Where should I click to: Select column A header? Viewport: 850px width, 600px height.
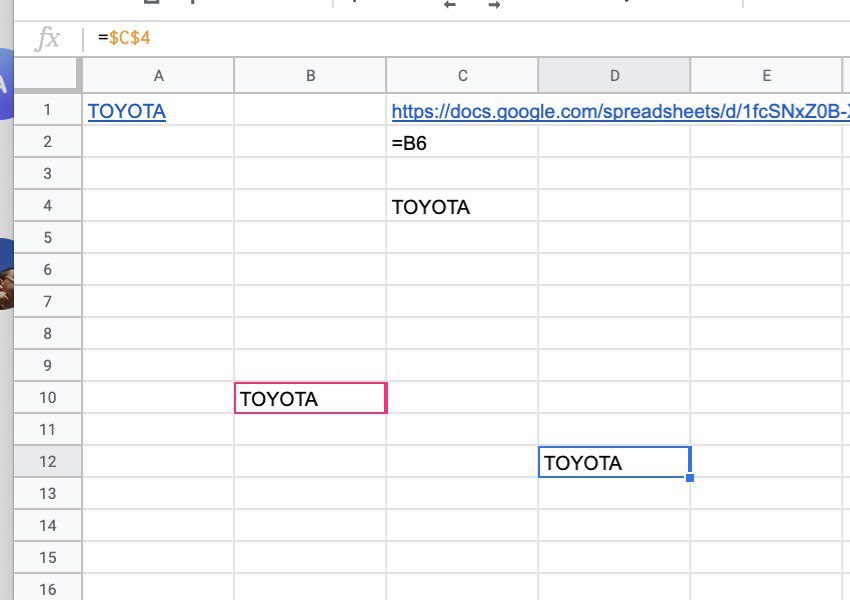[x=158, y=76]
